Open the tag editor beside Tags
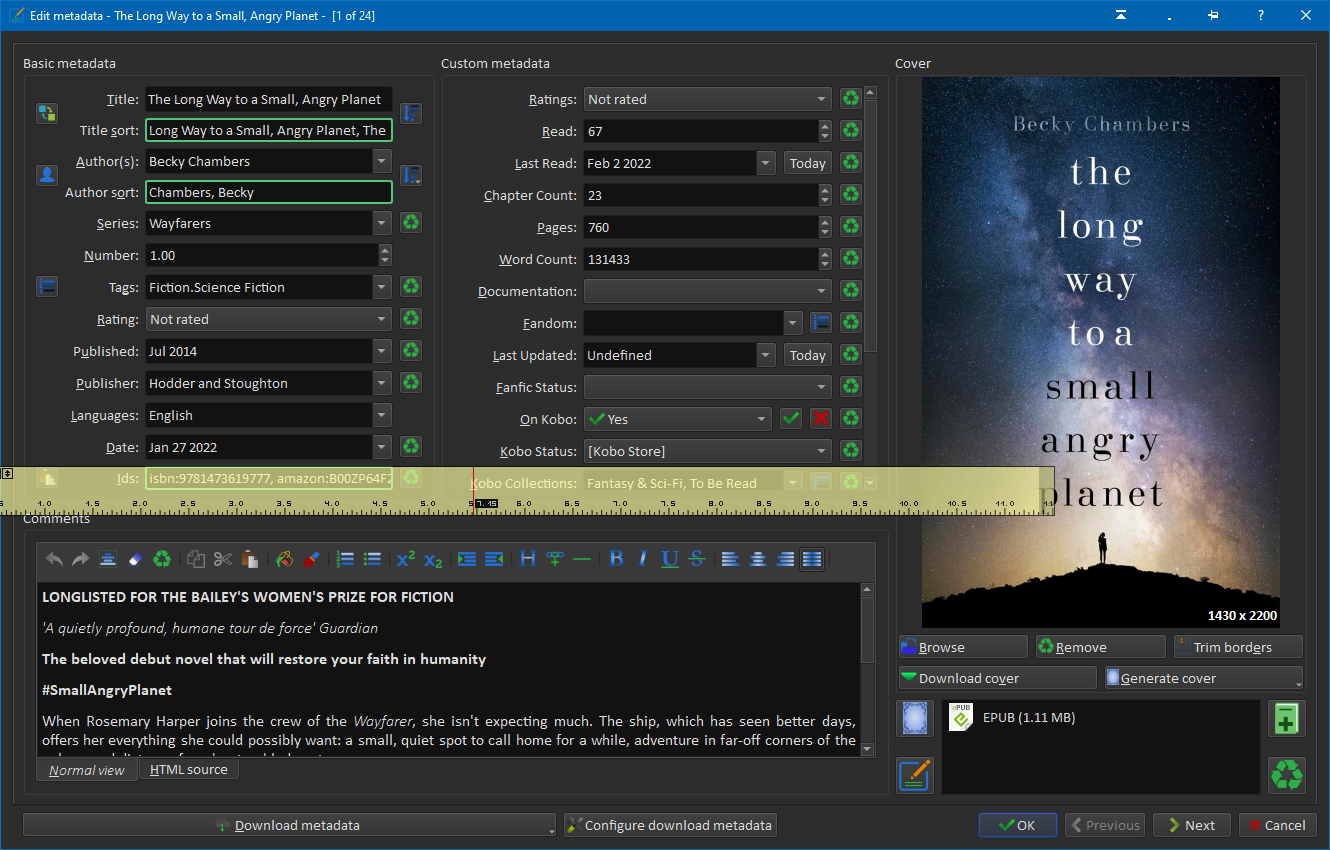Image resolution: width=1330 pixels, height=850 pixels. 46,287
